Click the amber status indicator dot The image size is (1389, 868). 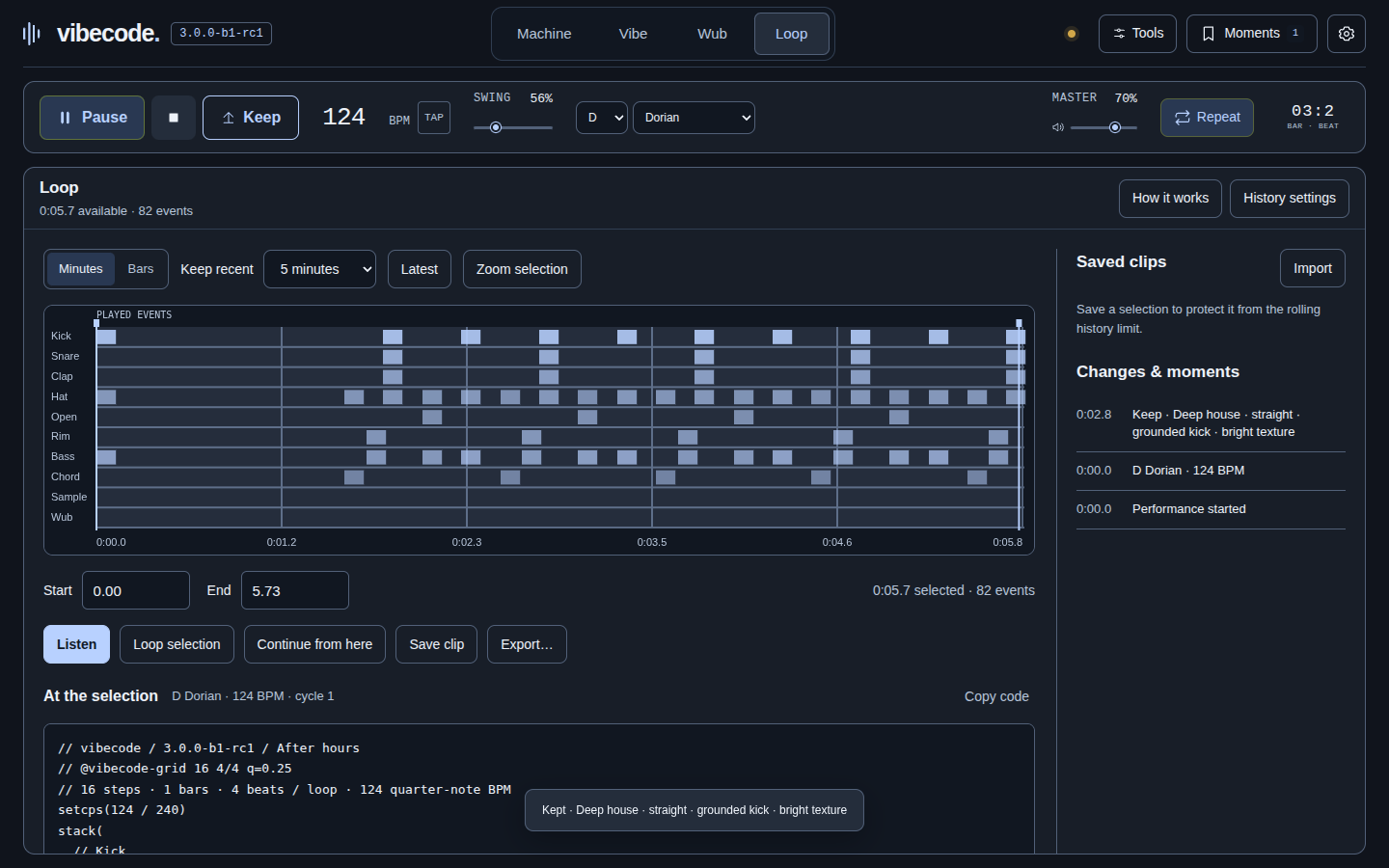(1071, 34)
